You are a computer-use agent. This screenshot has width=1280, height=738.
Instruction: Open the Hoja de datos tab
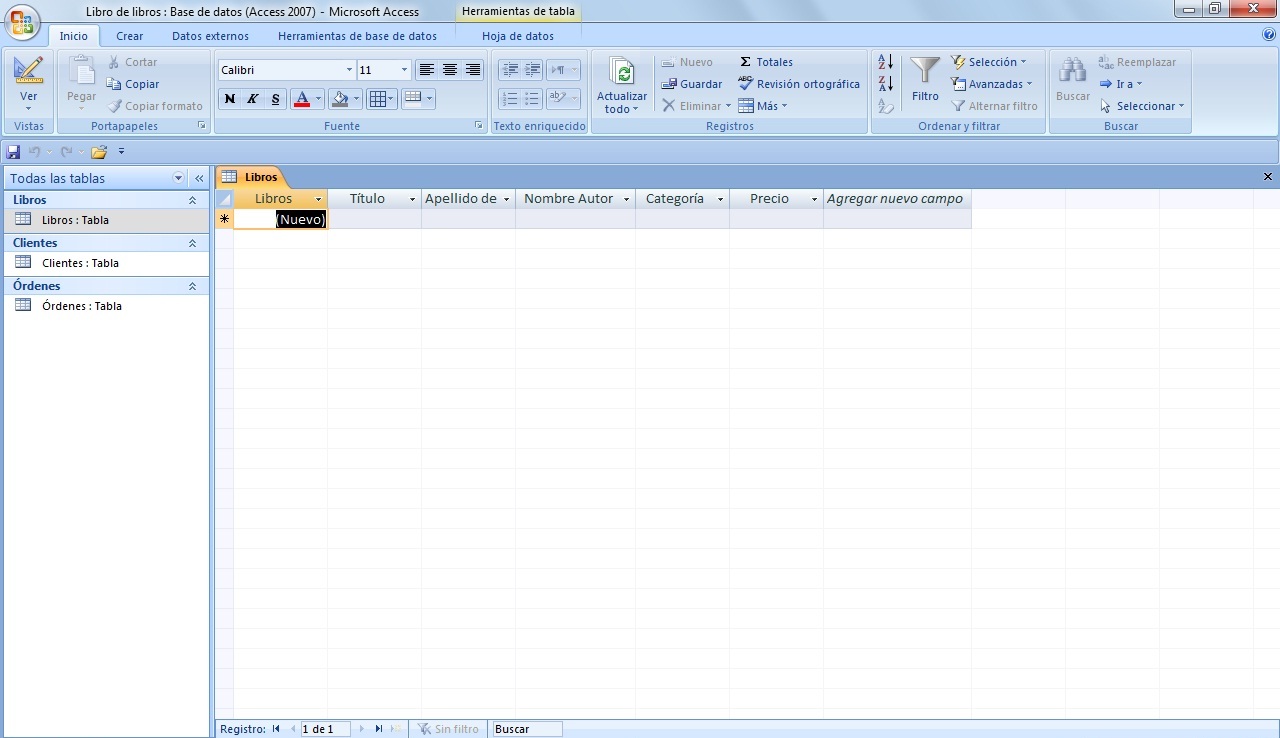(517, 34)
